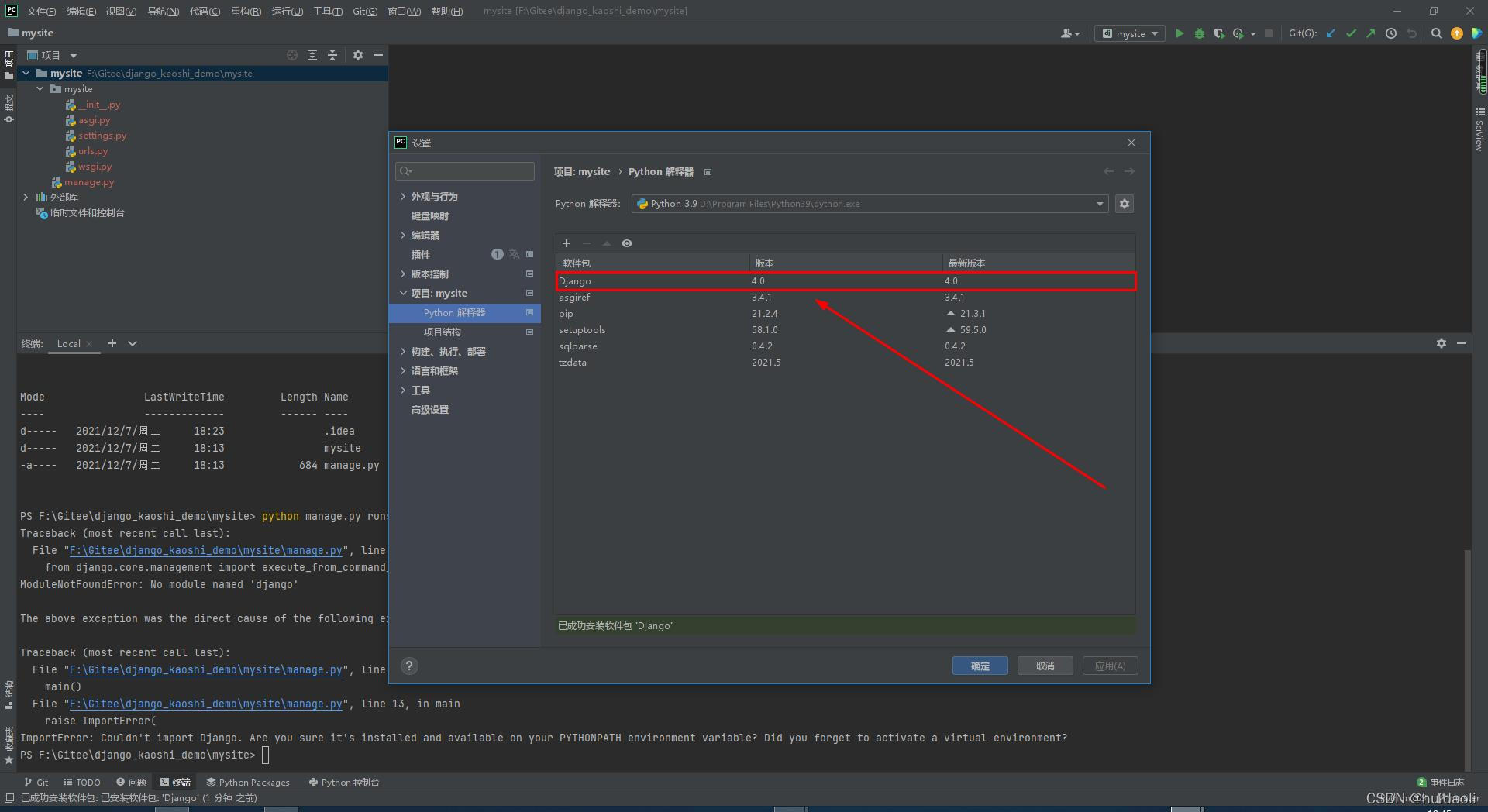Viewport: 1488px width, 812px height.
Task: Add package with plus icon
Action: [x=567, y=243]
